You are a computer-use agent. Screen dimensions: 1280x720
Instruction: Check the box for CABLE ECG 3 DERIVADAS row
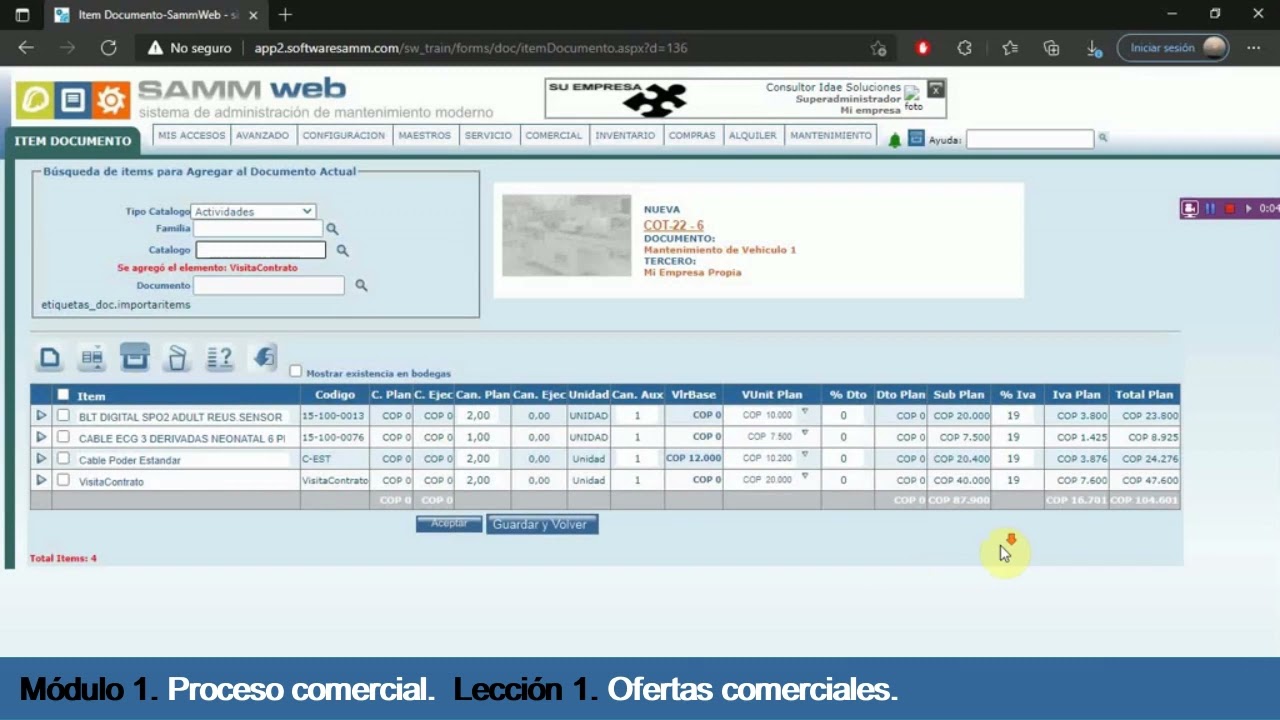[x=63, y=437]
